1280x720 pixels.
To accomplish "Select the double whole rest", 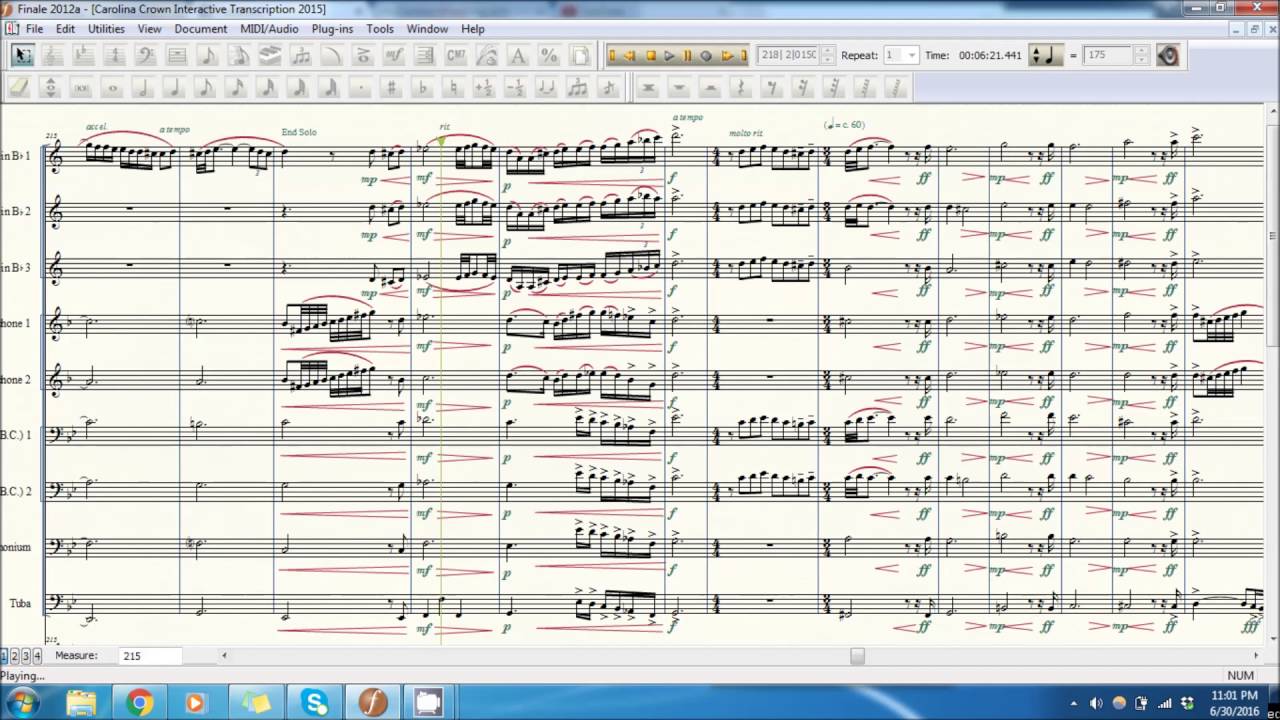I will (648, 88).
